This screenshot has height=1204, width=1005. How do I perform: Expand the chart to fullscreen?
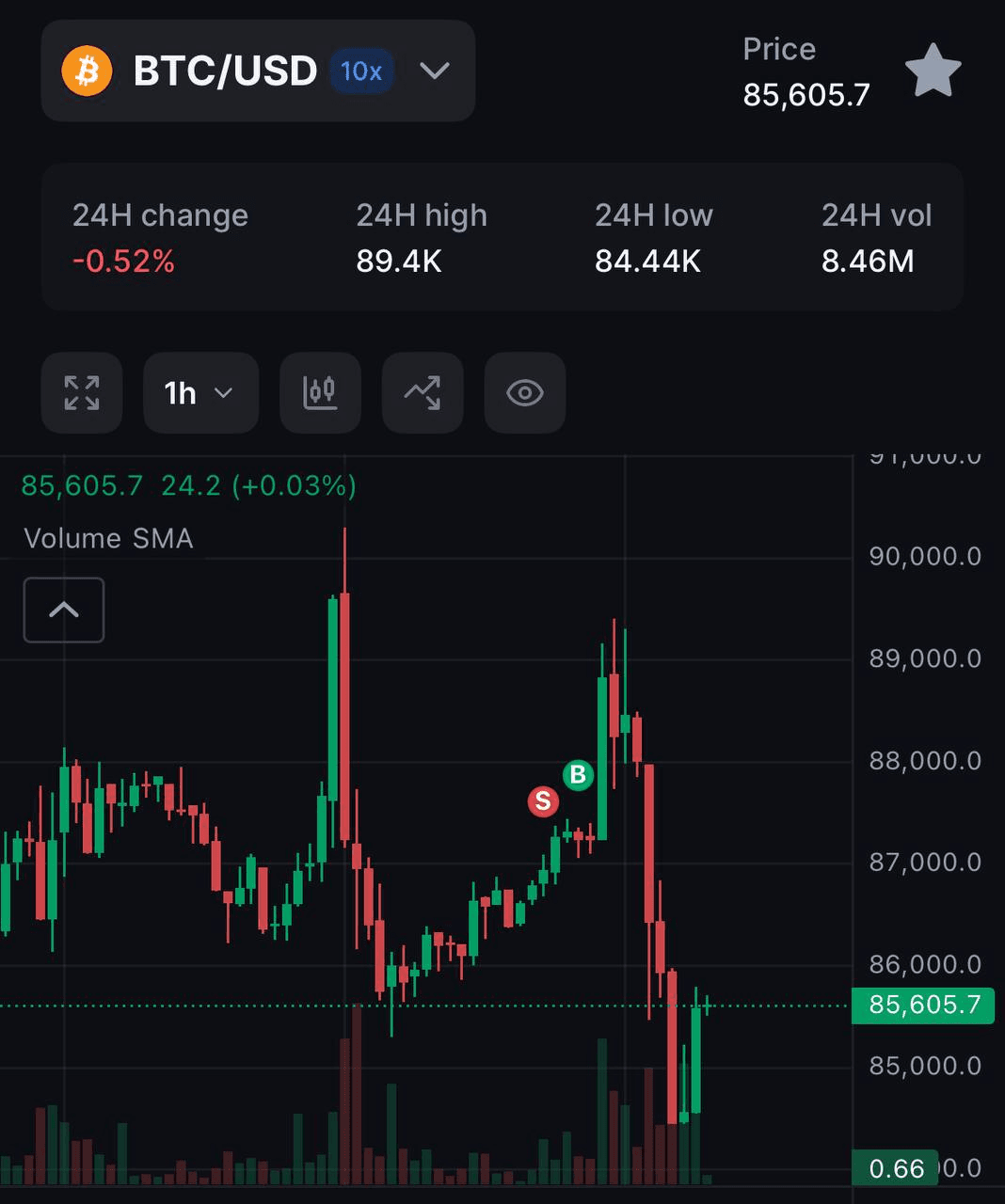81,393
